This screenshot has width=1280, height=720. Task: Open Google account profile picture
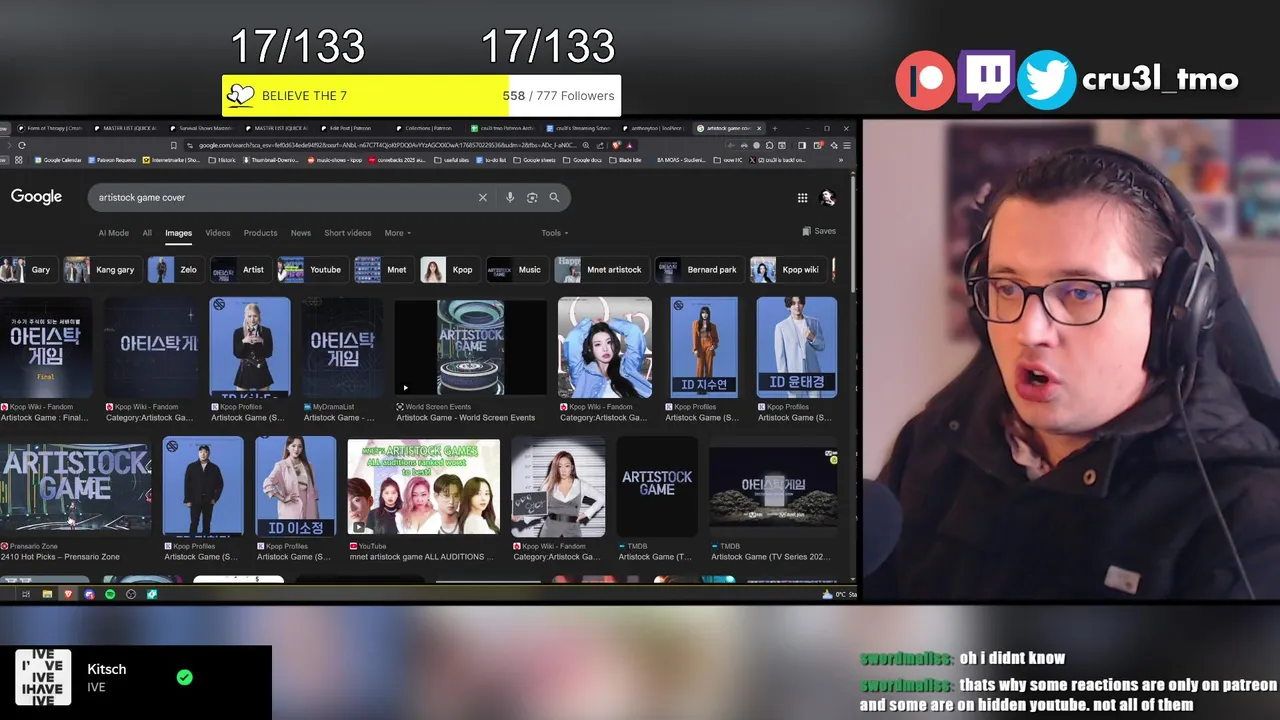(827, 198)
